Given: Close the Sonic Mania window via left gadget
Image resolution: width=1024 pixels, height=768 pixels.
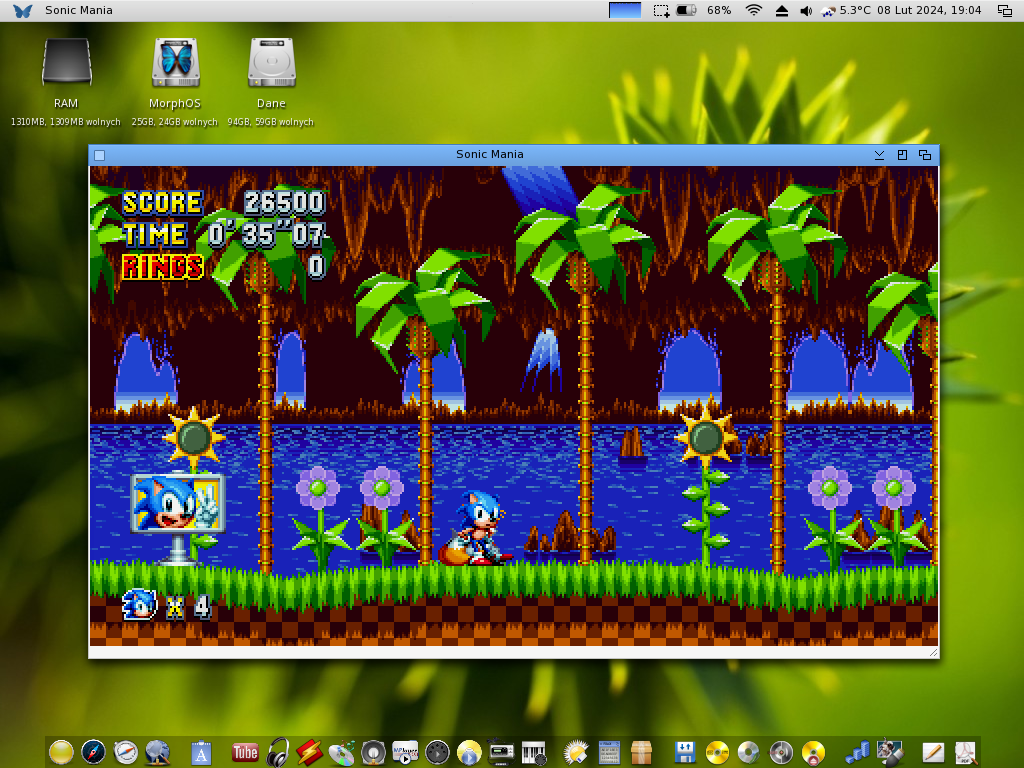Looking at the screenshot, I should click(x=99, y=155).
